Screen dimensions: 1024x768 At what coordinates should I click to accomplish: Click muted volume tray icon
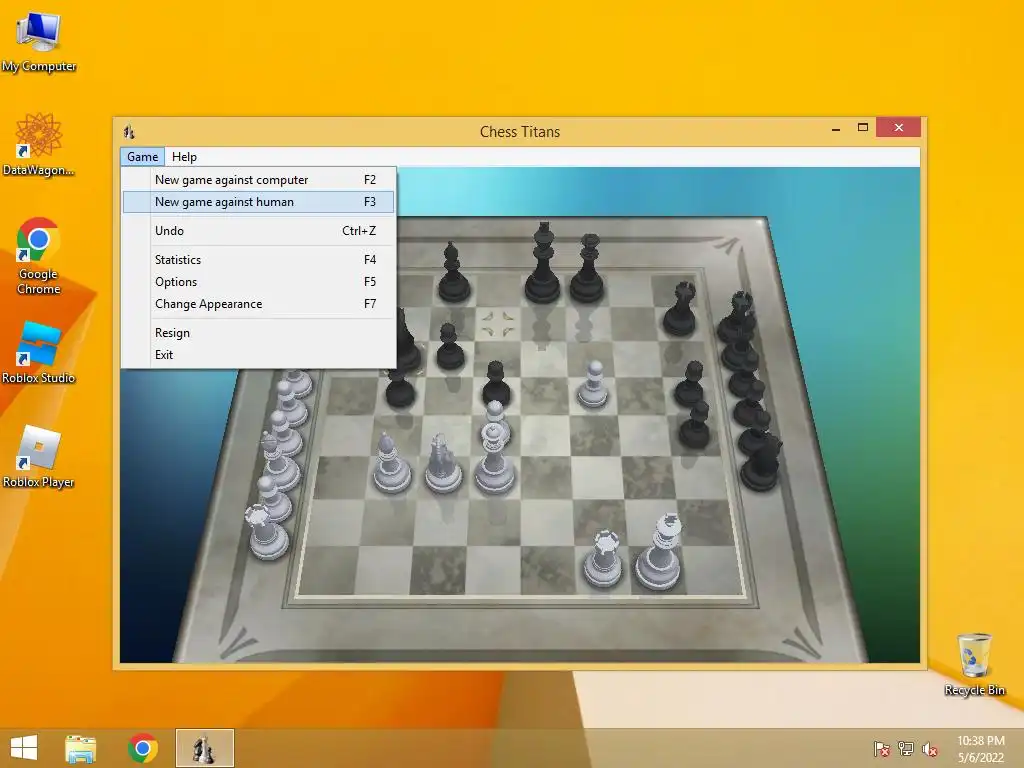click(930, 748)
